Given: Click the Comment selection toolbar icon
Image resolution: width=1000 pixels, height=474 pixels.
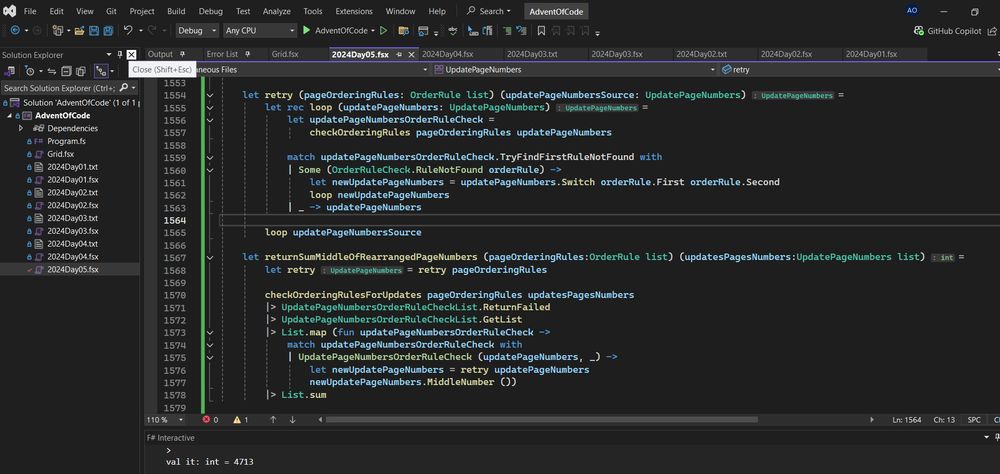Looking at the screenshot, I should 508,30.
